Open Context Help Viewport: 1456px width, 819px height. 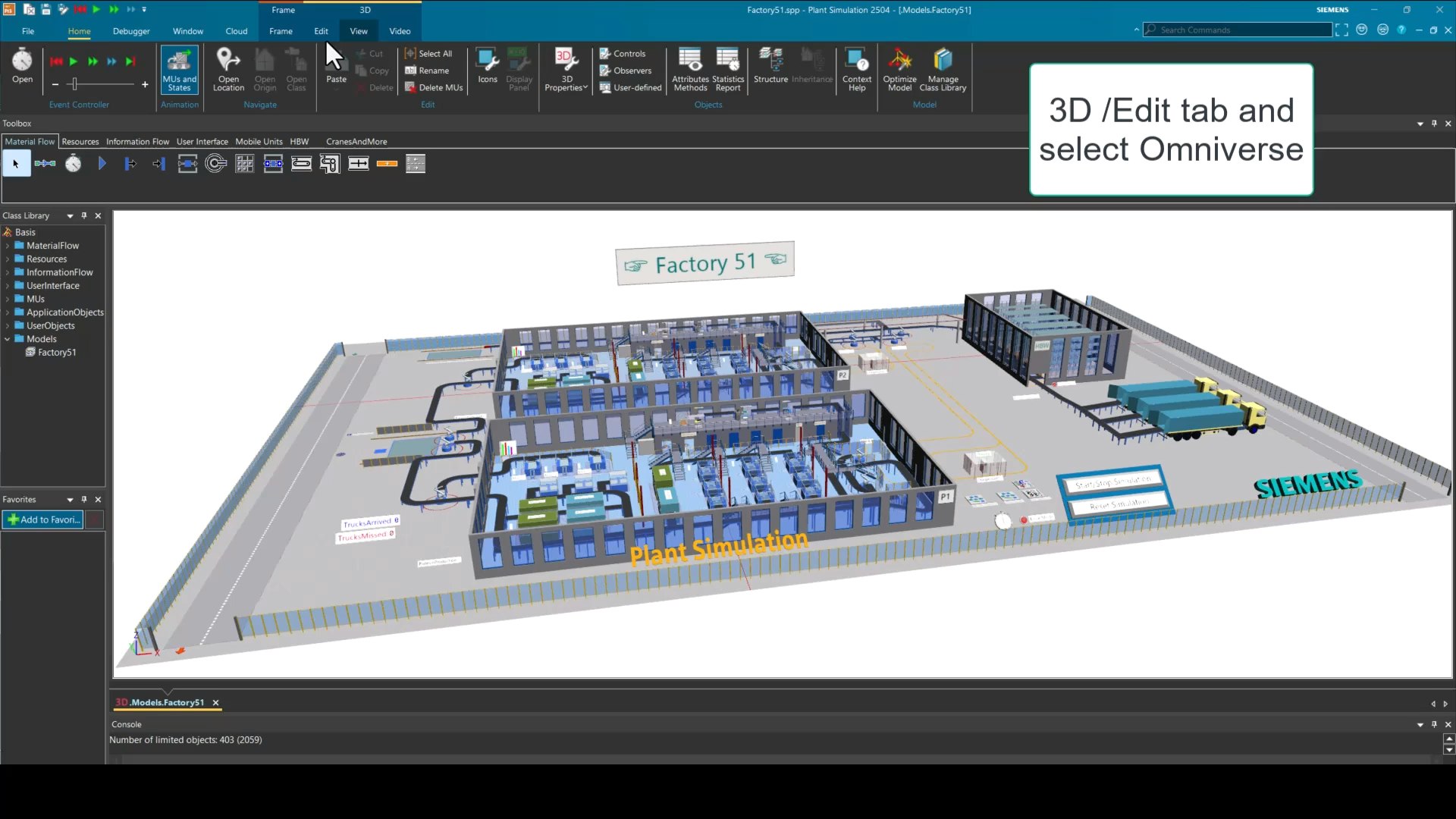(x=857, y=69)
